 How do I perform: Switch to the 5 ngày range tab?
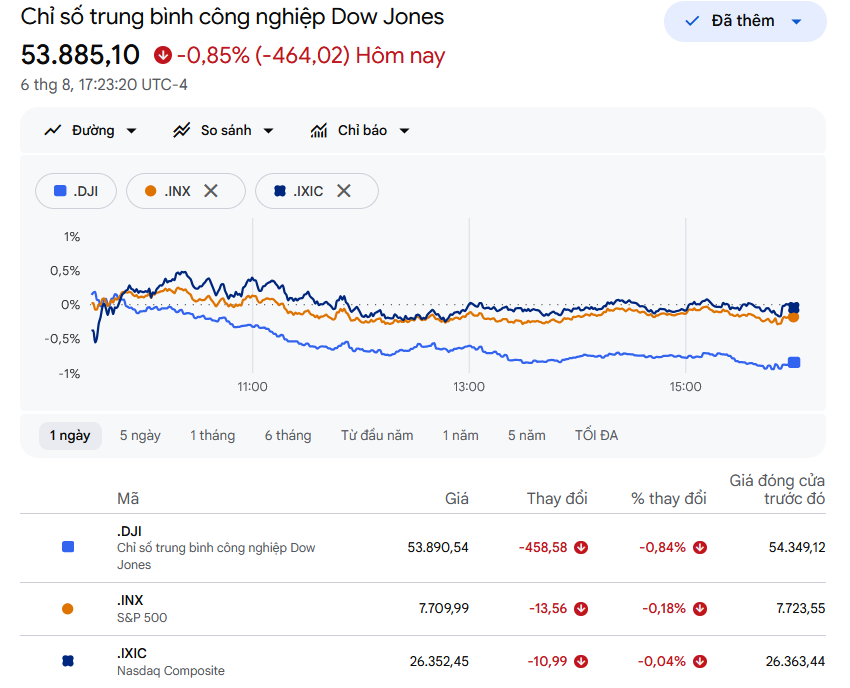tap(140, 435)
